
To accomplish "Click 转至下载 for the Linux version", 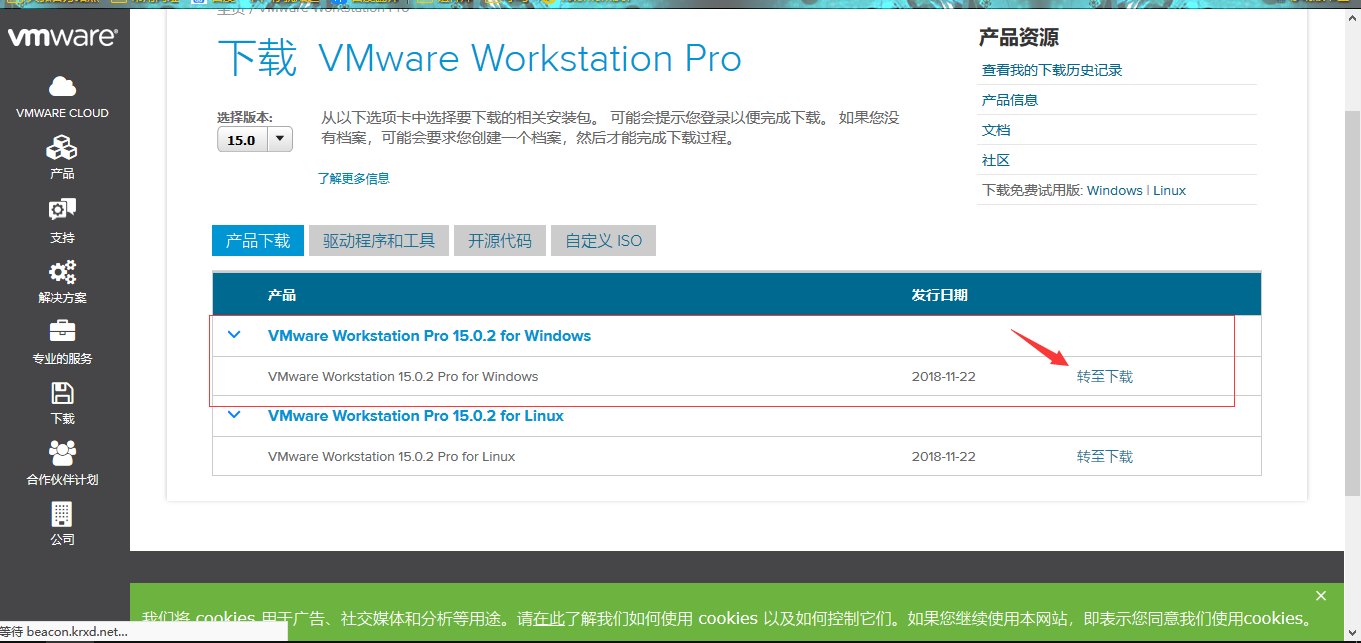I will click(x=1105, y=457).
